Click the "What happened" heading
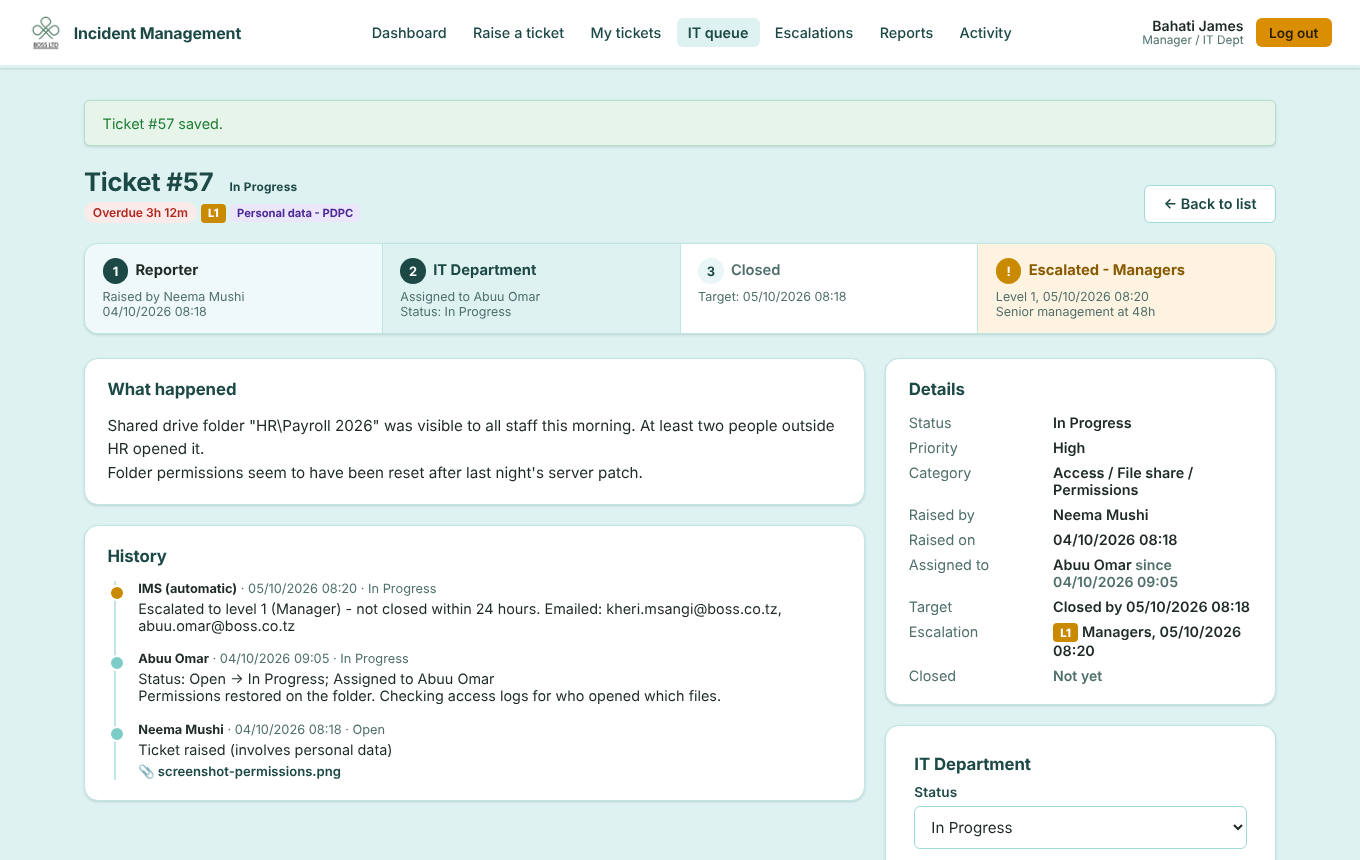This screenshot has width=1360, height=860. click(x=172, y=389)
